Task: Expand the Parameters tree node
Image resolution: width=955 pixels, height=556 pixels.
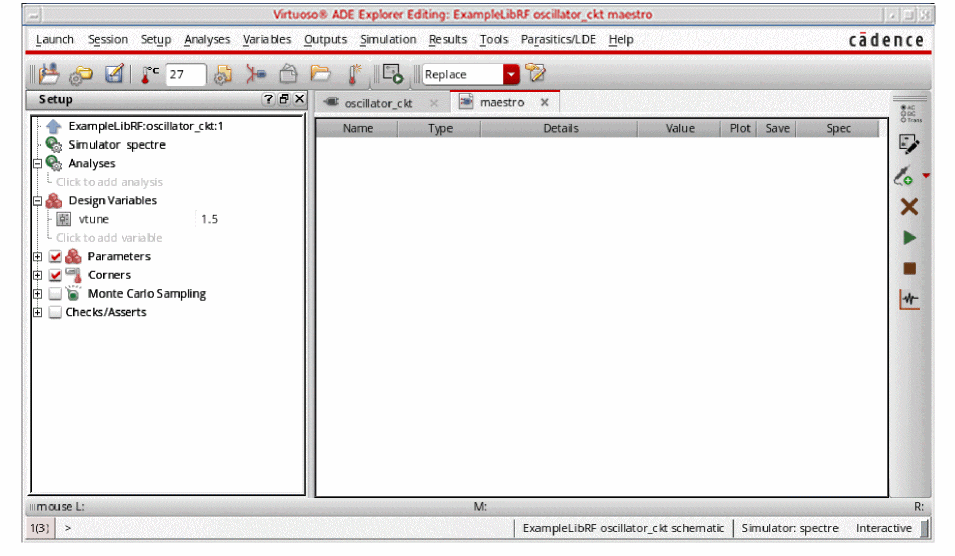Action: (37, 257)
